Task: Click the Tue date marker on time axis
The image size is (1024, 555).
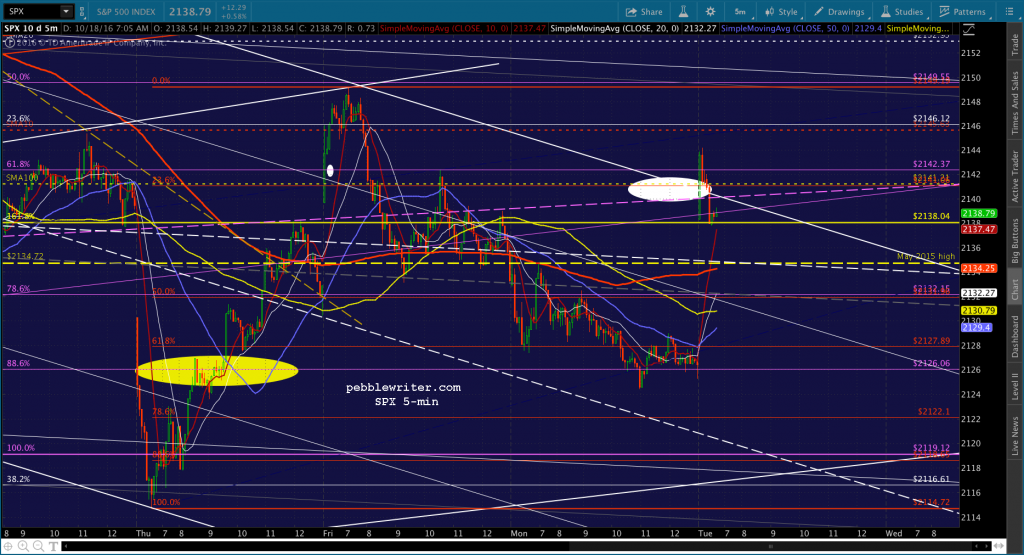Action: 705,533
